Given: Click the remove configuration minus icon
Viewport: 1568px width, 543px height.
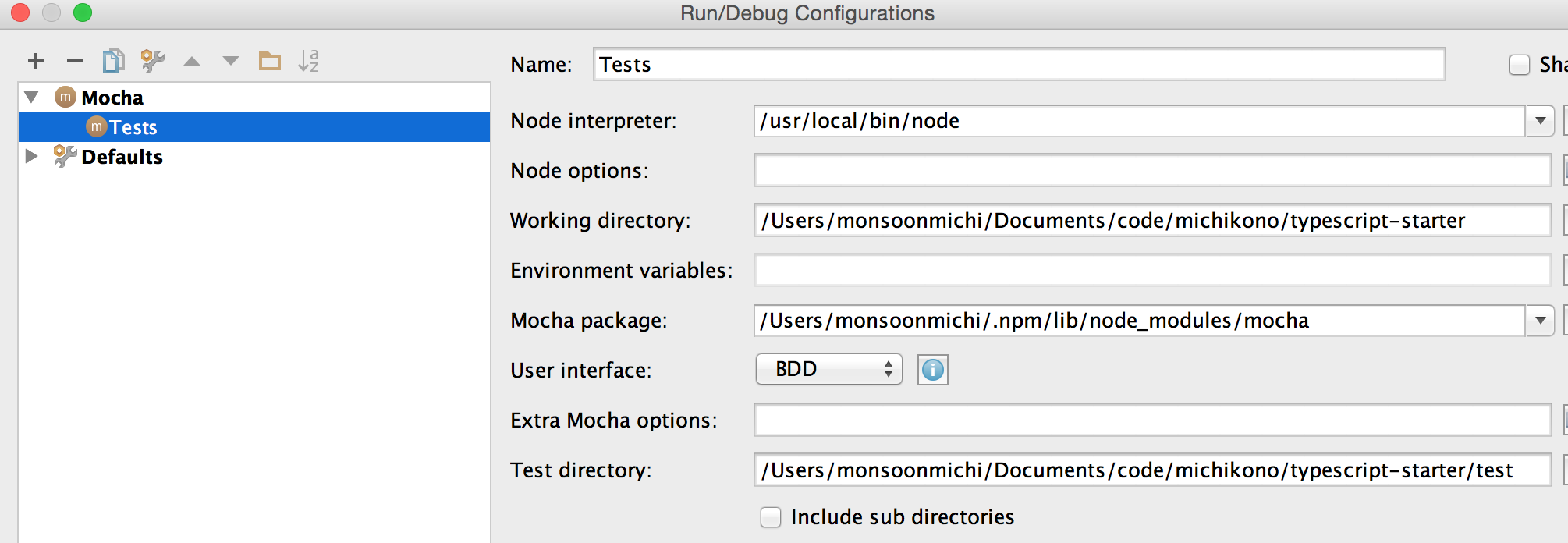Looking at the screenshot, I should pos(75,61).
